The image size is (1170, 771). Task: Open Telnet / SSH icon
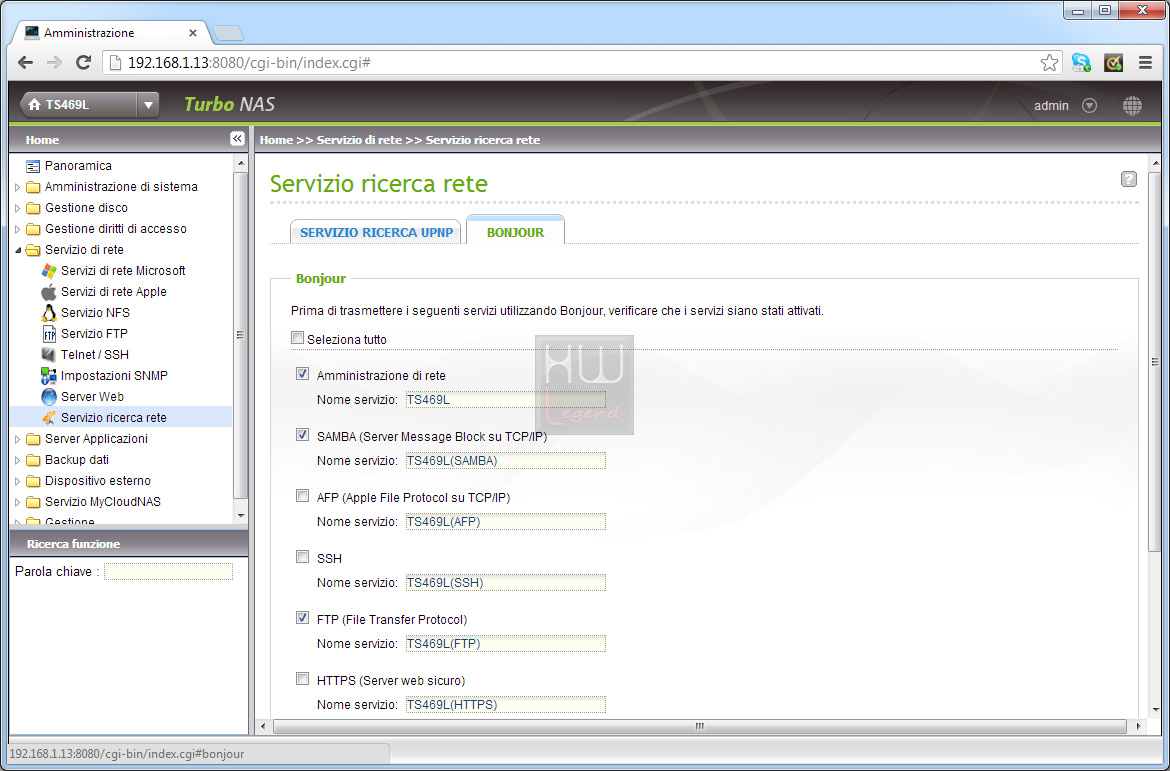click(x=49, y=355)
